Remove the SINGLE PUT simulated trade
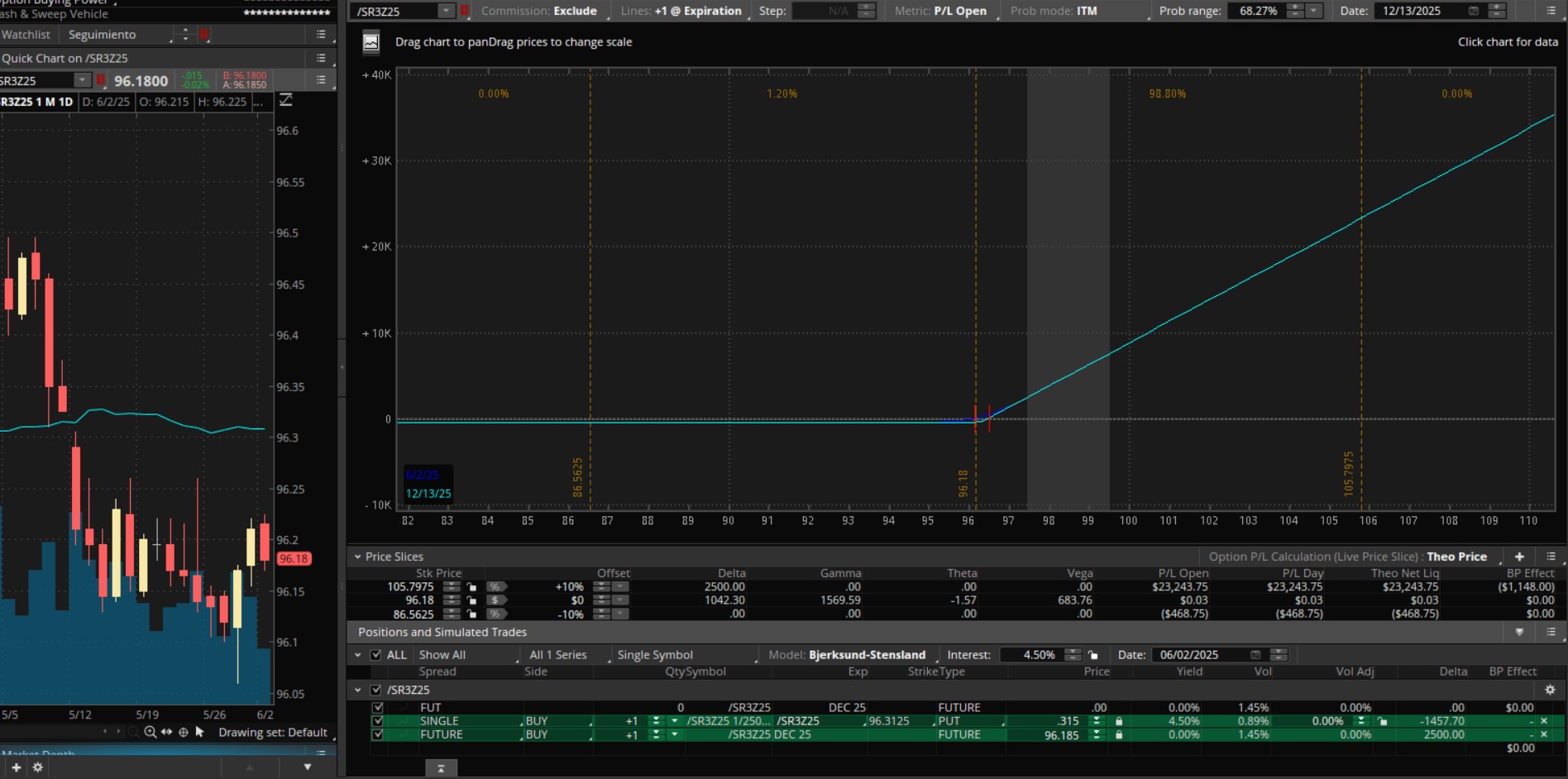The width and height of the screenshot is (1568, 779). pyautogui.click(x=1543, y=721)
